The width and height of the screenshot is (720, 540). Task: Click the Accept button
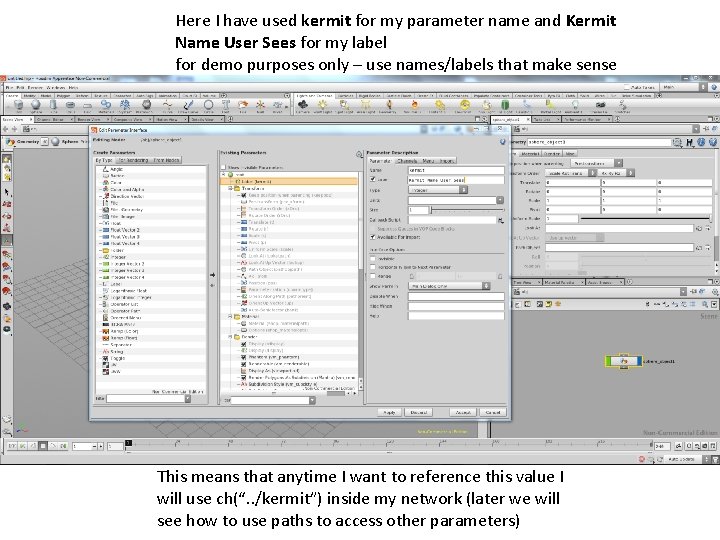click(463, 412)
